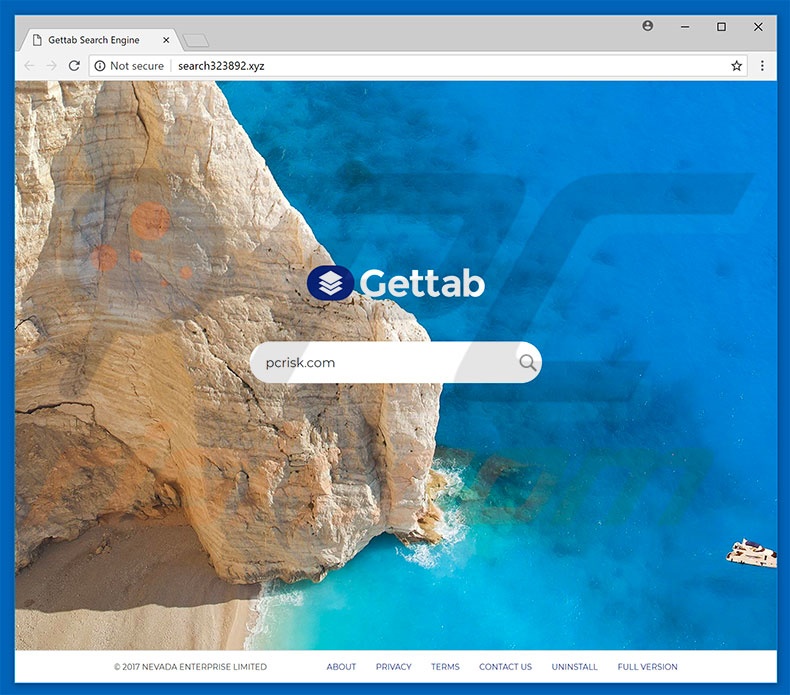Open the ABOUT footer link
Viewport: 790px width, 695px height.
point(341,667)
